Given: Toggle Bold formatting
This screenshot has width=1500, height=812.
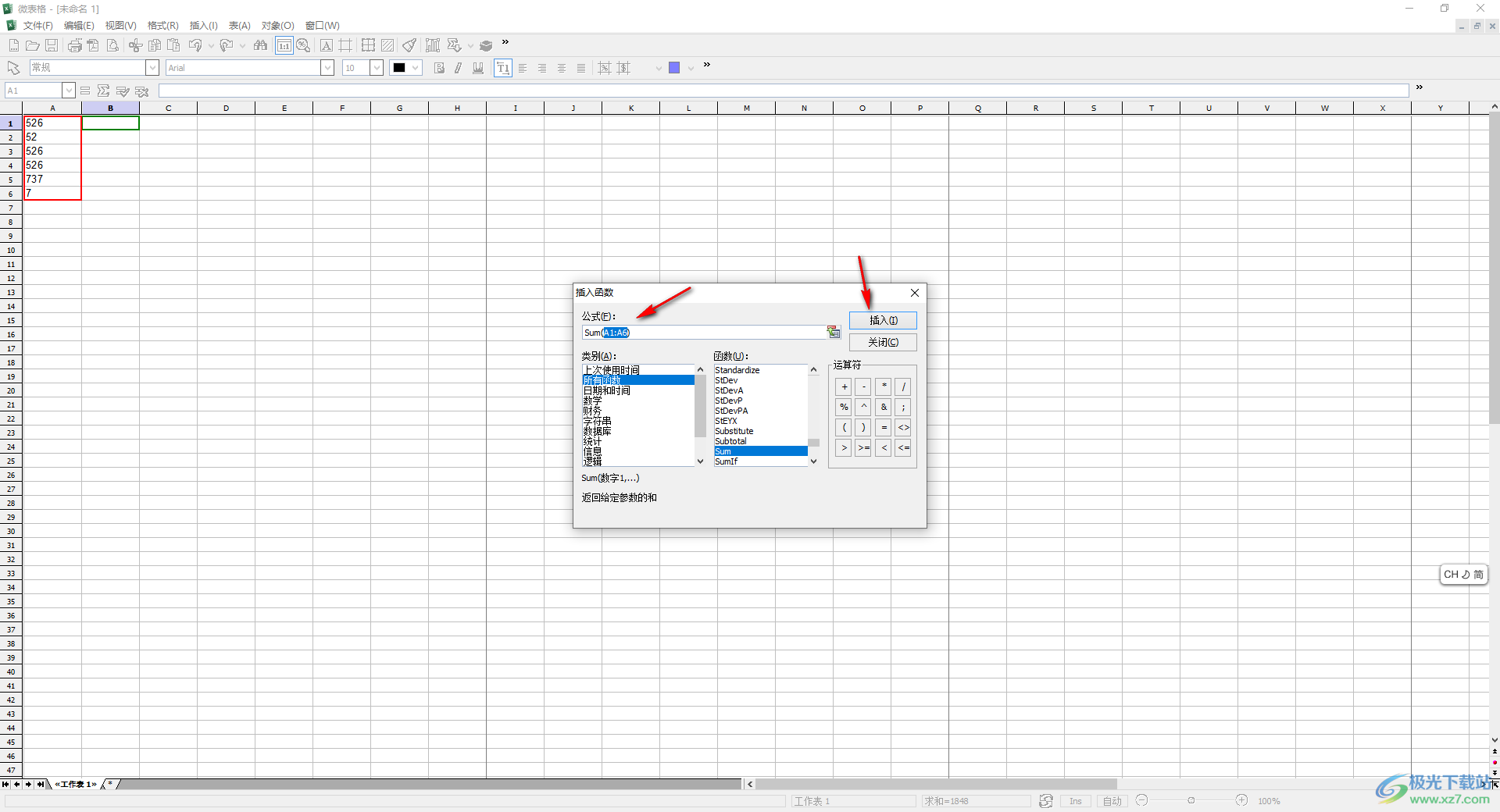Looking at the screenshot, I should (x=439, y=68).
